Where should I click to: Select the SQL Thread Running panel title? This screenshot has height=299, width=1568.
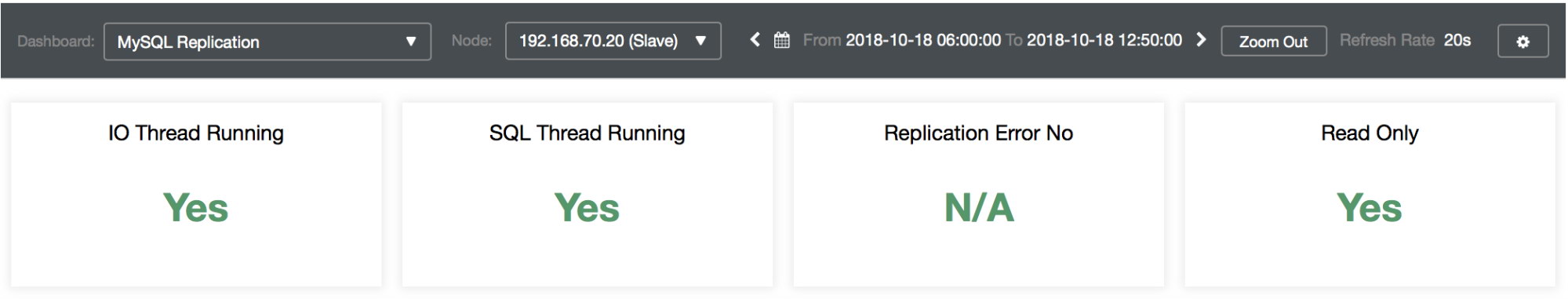click(x=588, y=133)
